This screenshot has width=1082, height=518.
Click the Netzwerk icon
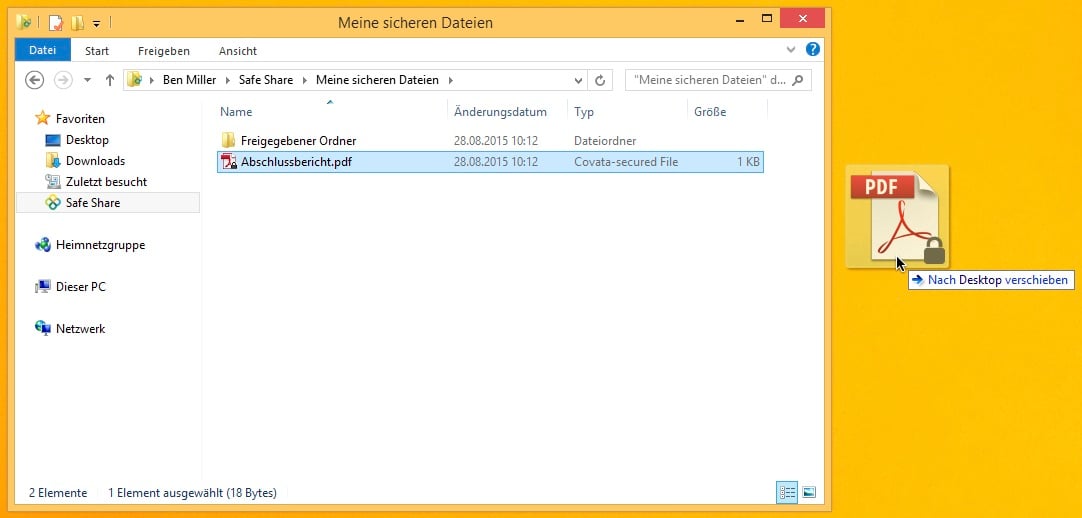43,329
